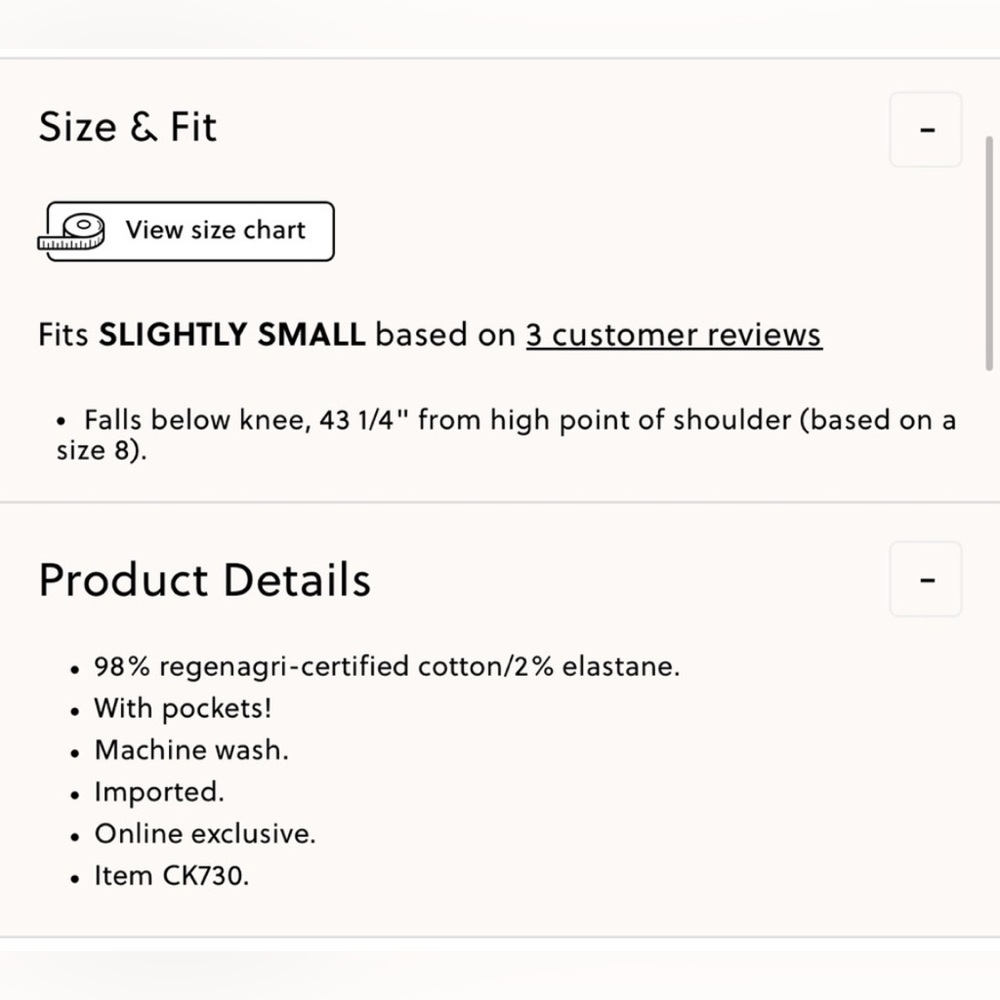The image size is (1000, 1000).
Task: Click the Size & Fit heading
Action: coord(127,127)
